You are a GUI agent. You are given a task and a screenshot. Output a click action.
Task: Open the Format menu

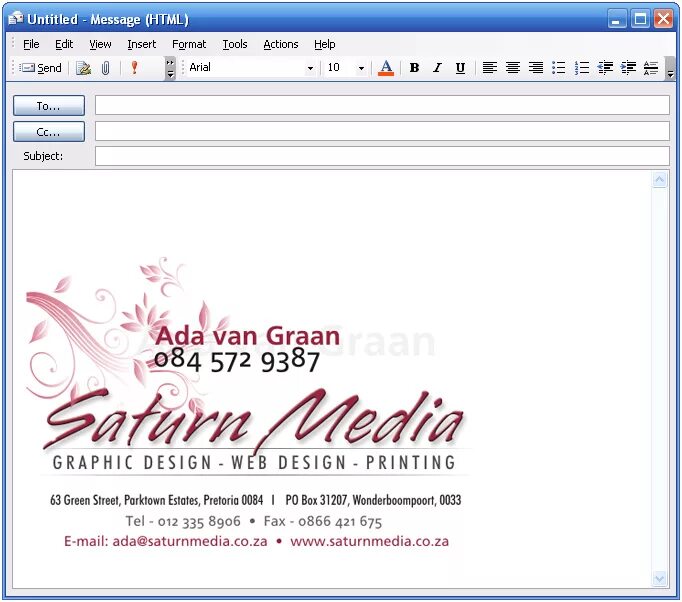(189, 44)
